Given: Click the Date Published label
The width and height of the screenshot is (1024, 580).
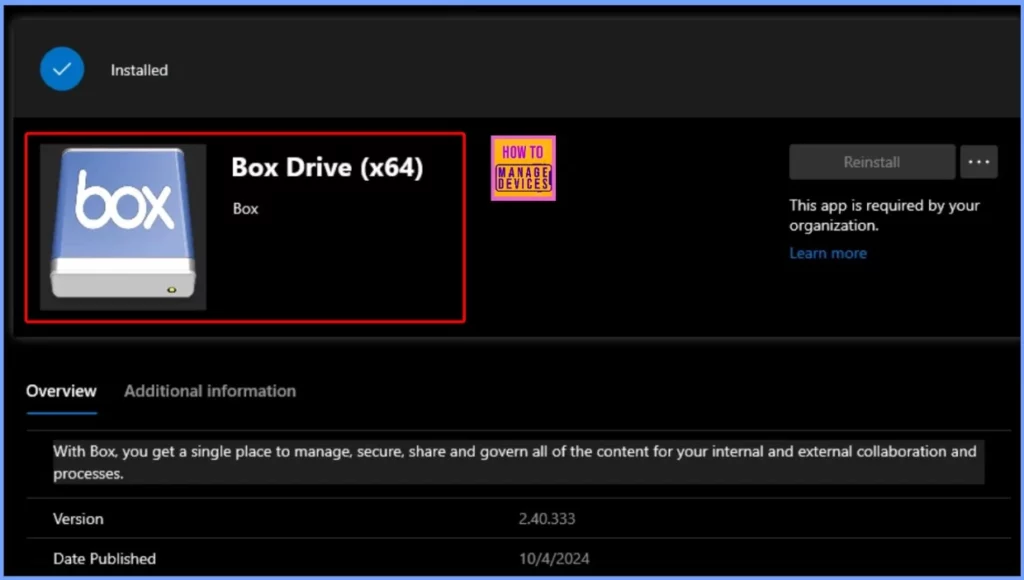Looking at the screenshot, I should (x=104, y=559).
